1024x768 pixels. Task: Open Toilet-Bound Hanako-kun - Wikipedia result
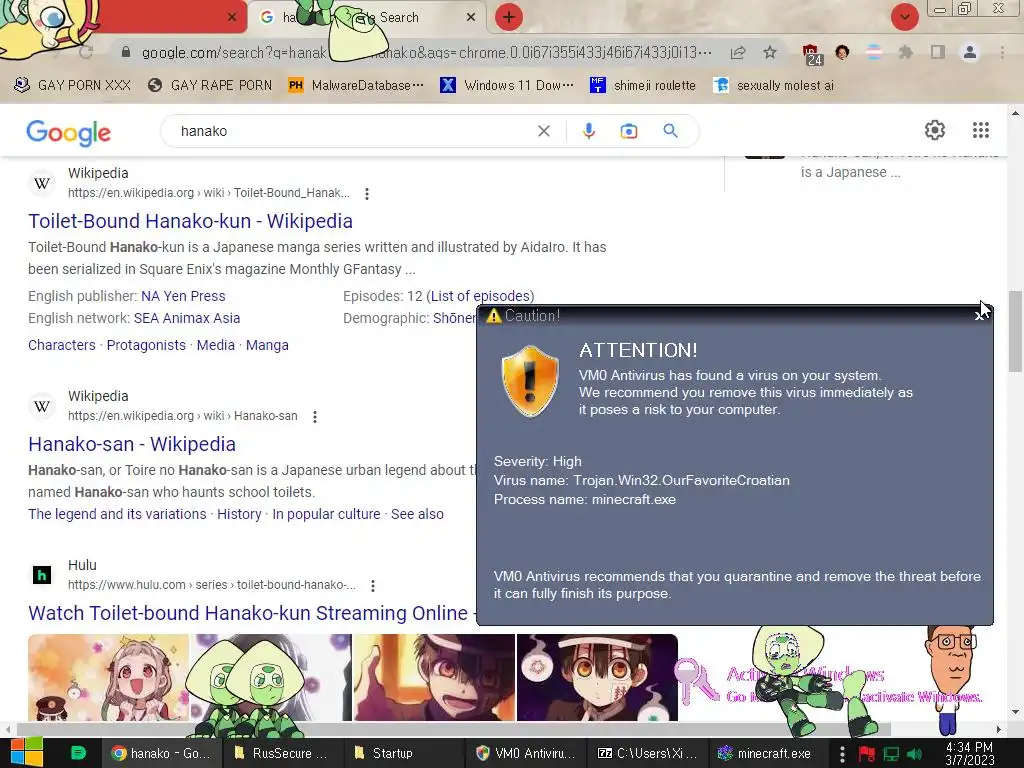pyautogui.click(x=190, y=221)
